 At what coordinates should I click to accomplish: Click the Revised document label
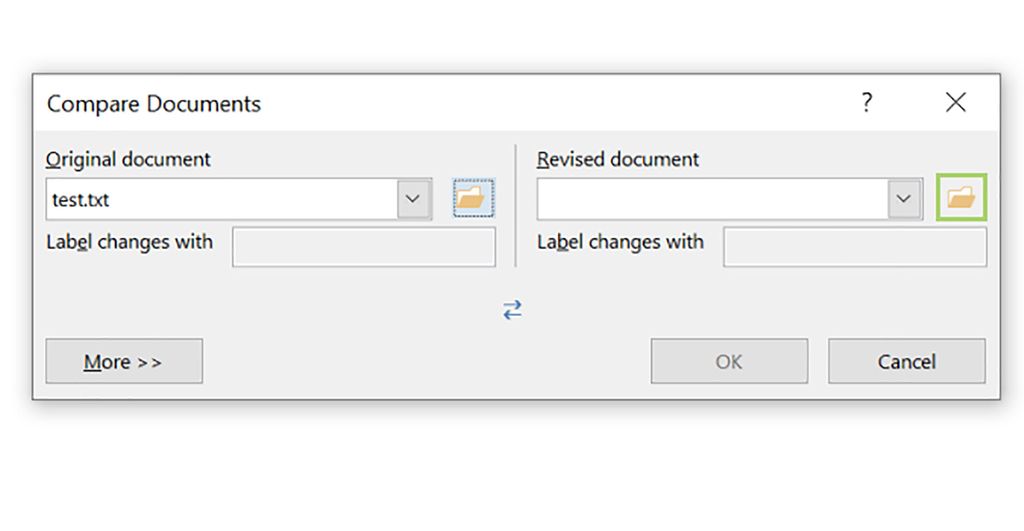tap(618, 159)
